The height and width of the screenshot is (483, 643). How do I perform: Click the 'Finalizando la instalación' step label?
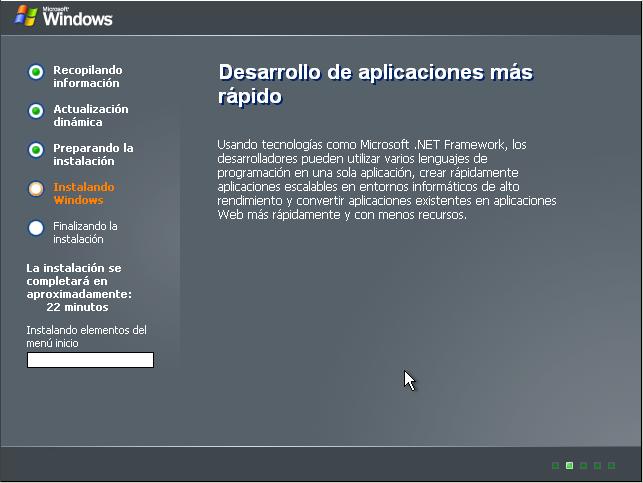click(x=85, y=232)
